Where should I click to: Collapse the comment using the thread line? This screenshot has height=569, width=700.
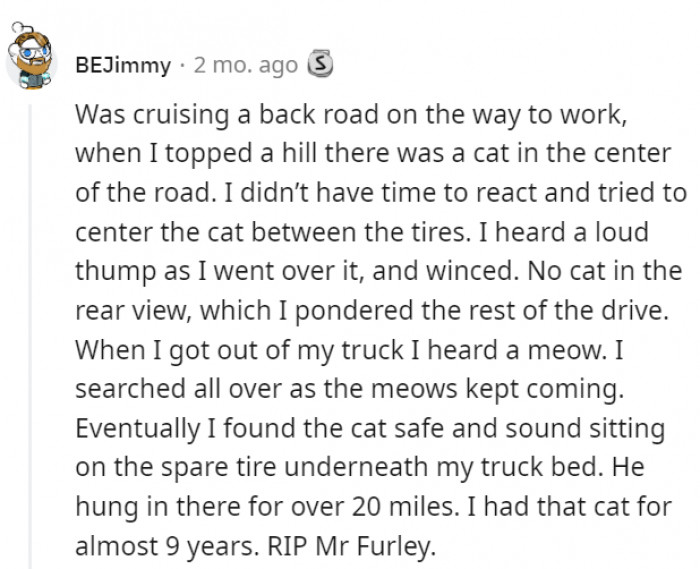click(x=30, y=336)
